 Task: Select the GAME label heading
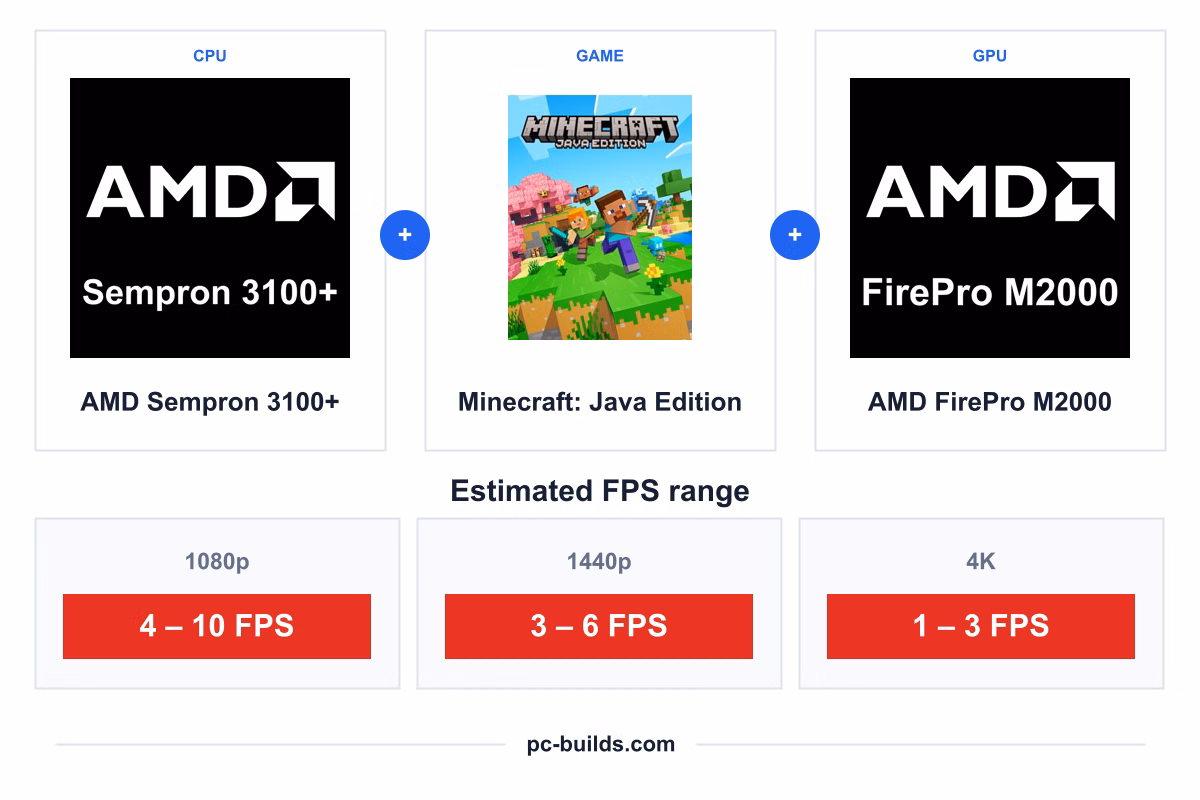(x=600, y=56)
